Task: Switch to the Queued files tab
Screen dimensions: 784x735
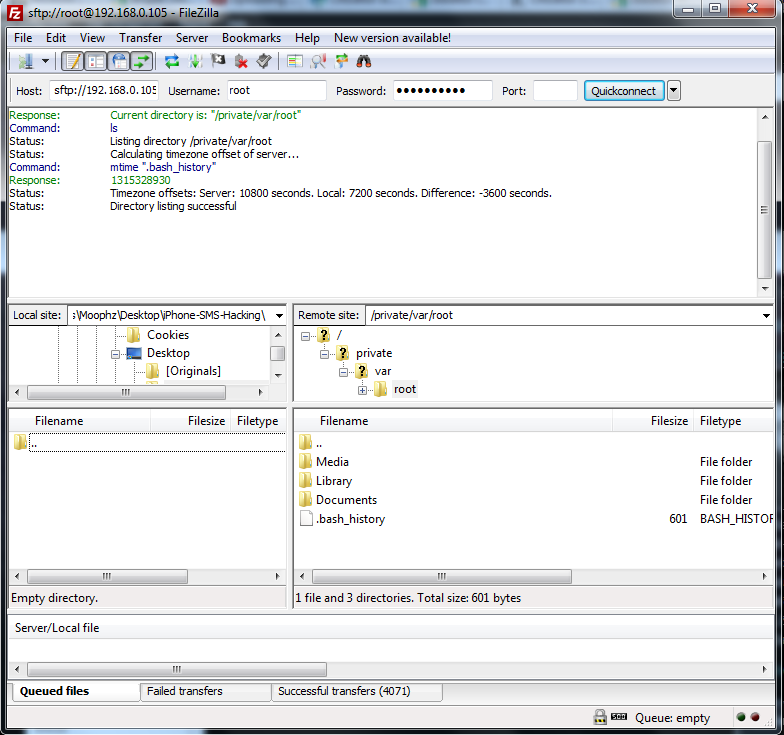Action: pos(75,692)
